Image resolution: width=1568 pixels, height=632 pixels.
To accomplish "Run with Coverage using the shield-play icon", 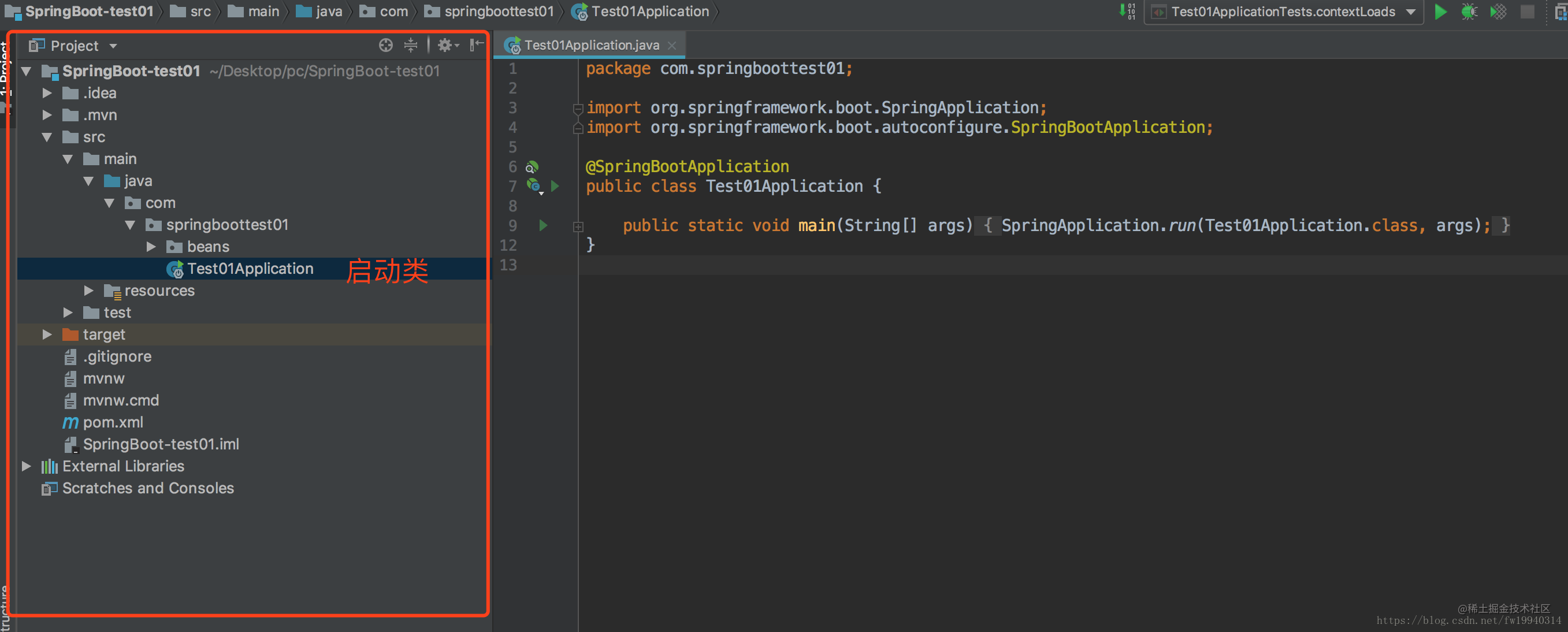I will [1498, 12].
